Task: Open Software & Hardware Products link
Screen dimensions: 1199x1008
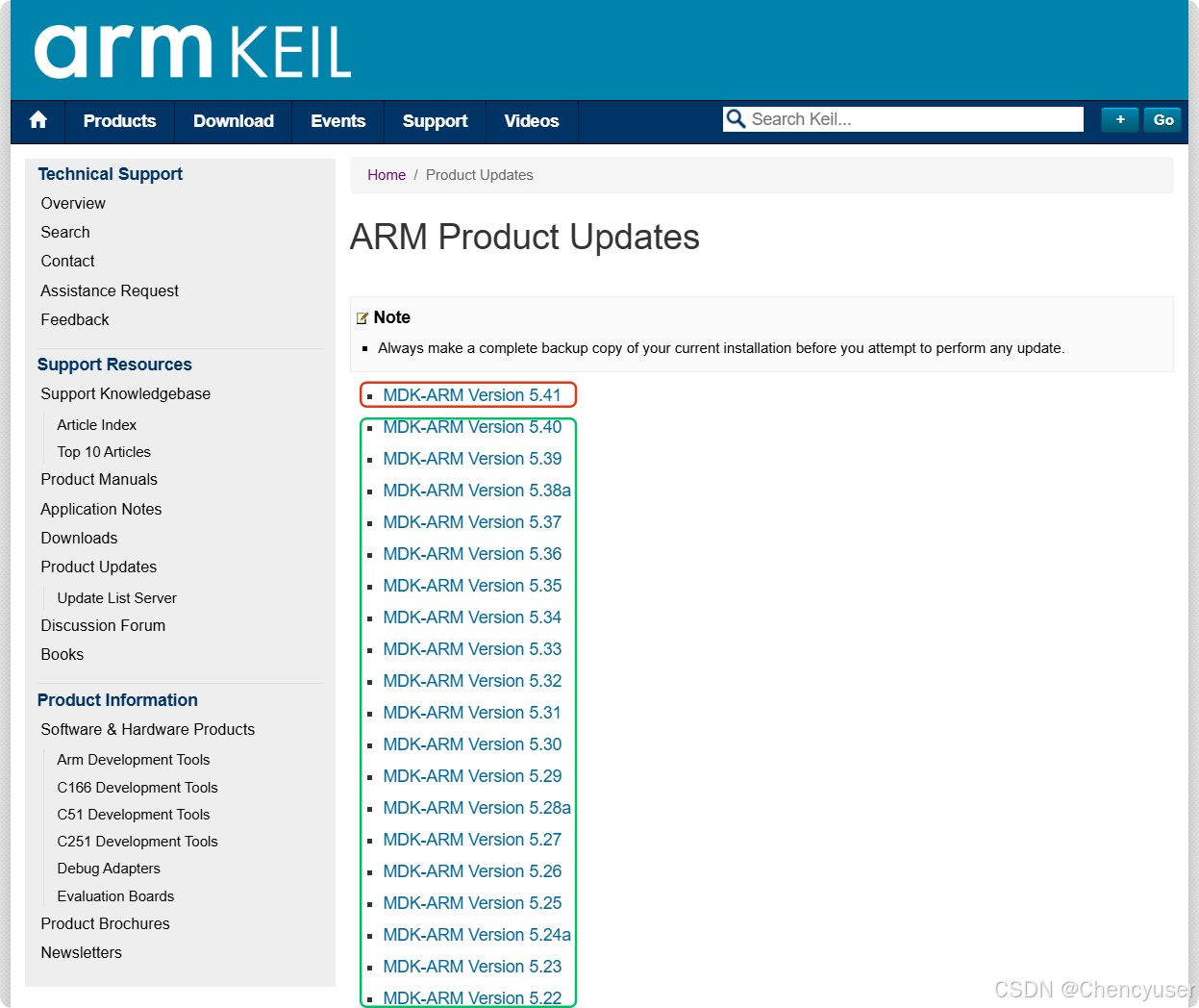Action: (x=148, y=730)
